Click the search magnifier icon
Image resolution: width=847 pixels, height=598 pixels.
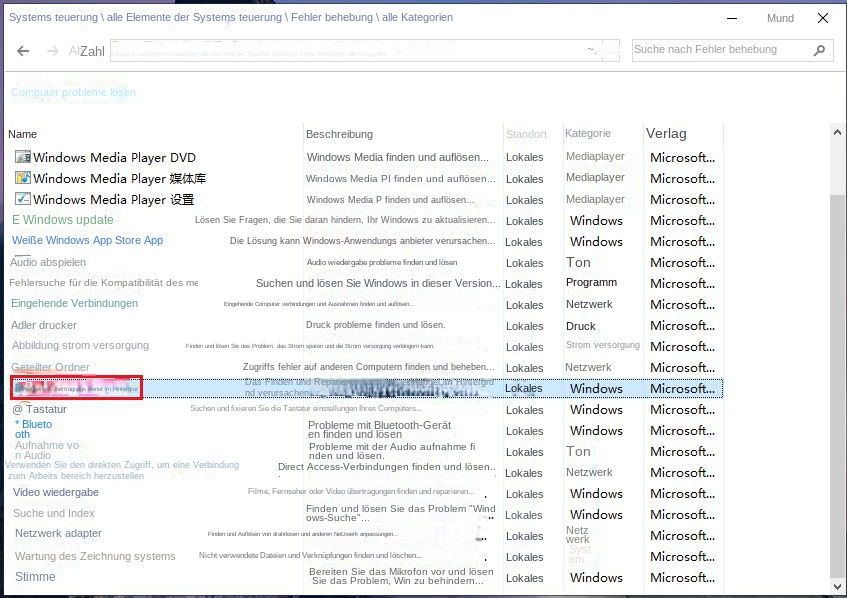(818, 49)
